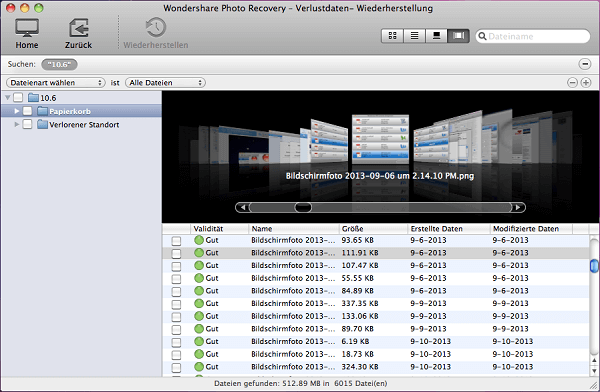600x392 pixels.
Task: Click the 10.6 folder icon
Action: point(34,98)
